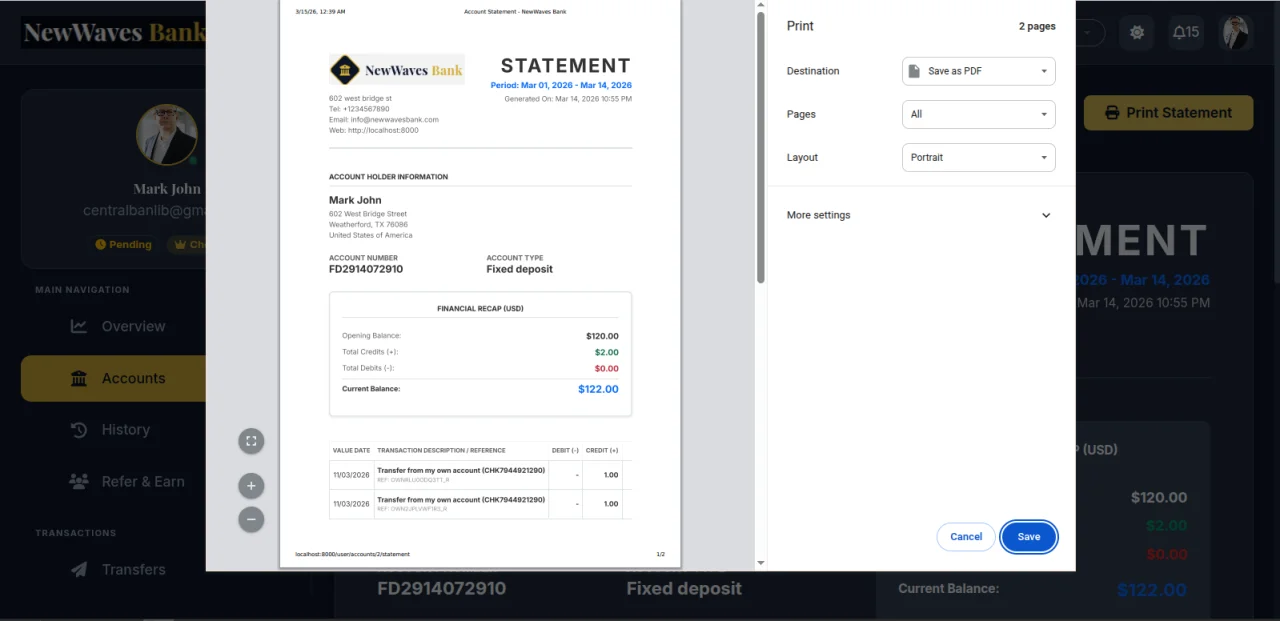
Task: Click the profile photo in sidebar
Action: (167, 135)
